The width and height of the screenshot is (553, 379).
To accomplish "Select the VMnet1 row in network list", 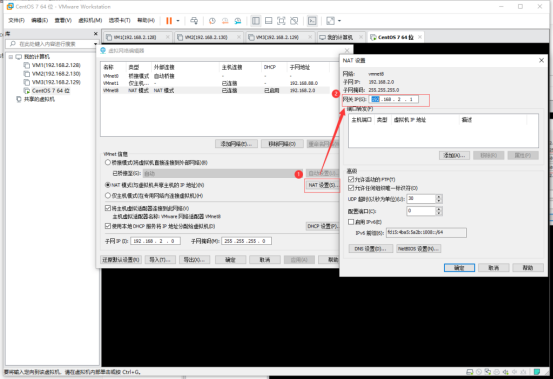I will point(216,83).
